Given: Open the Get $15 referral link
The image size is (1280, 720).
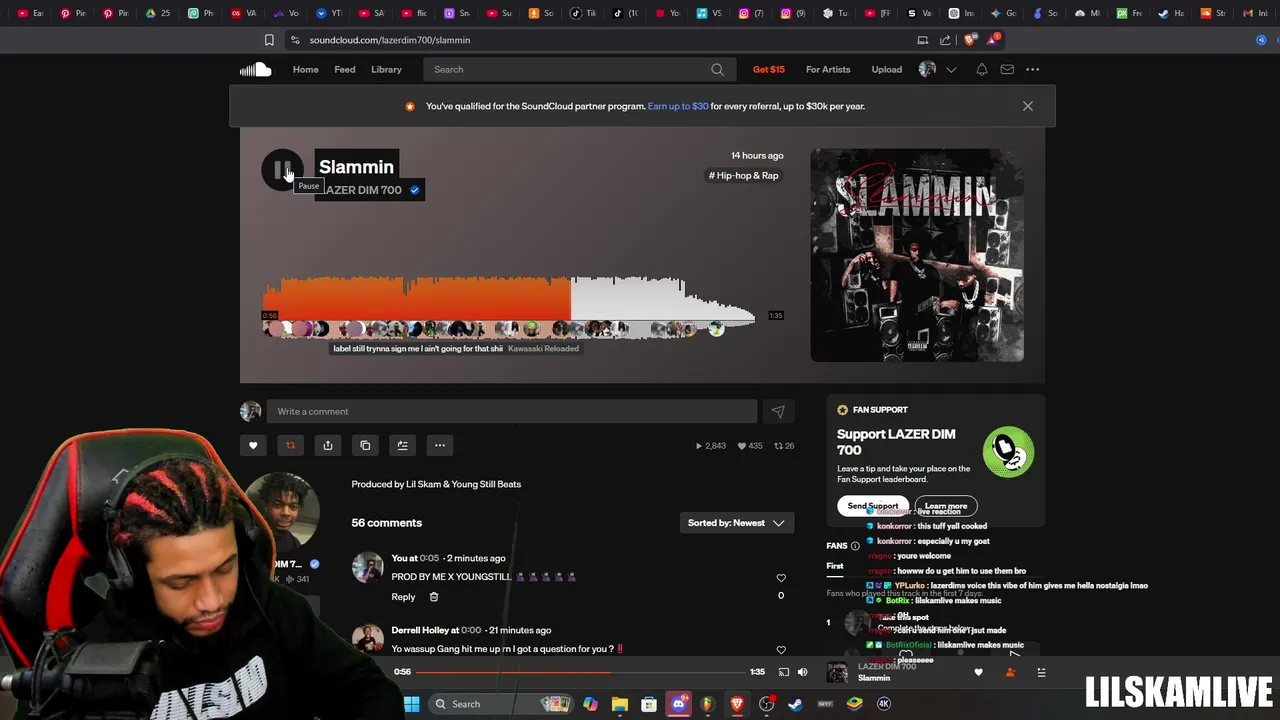Looking at the screenshot, I should pos(769,69).
